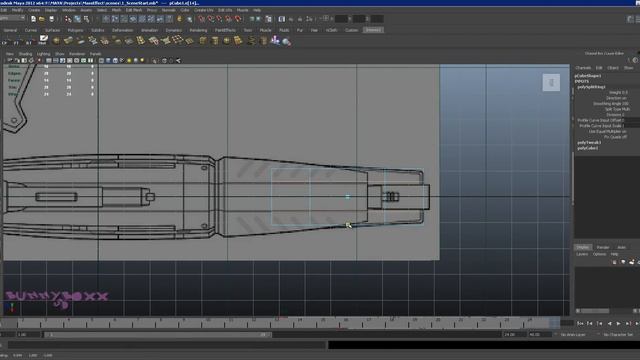640x360 pixels.
Task: Click the last panel toolbar arrow icon
Action: [178, 60]
